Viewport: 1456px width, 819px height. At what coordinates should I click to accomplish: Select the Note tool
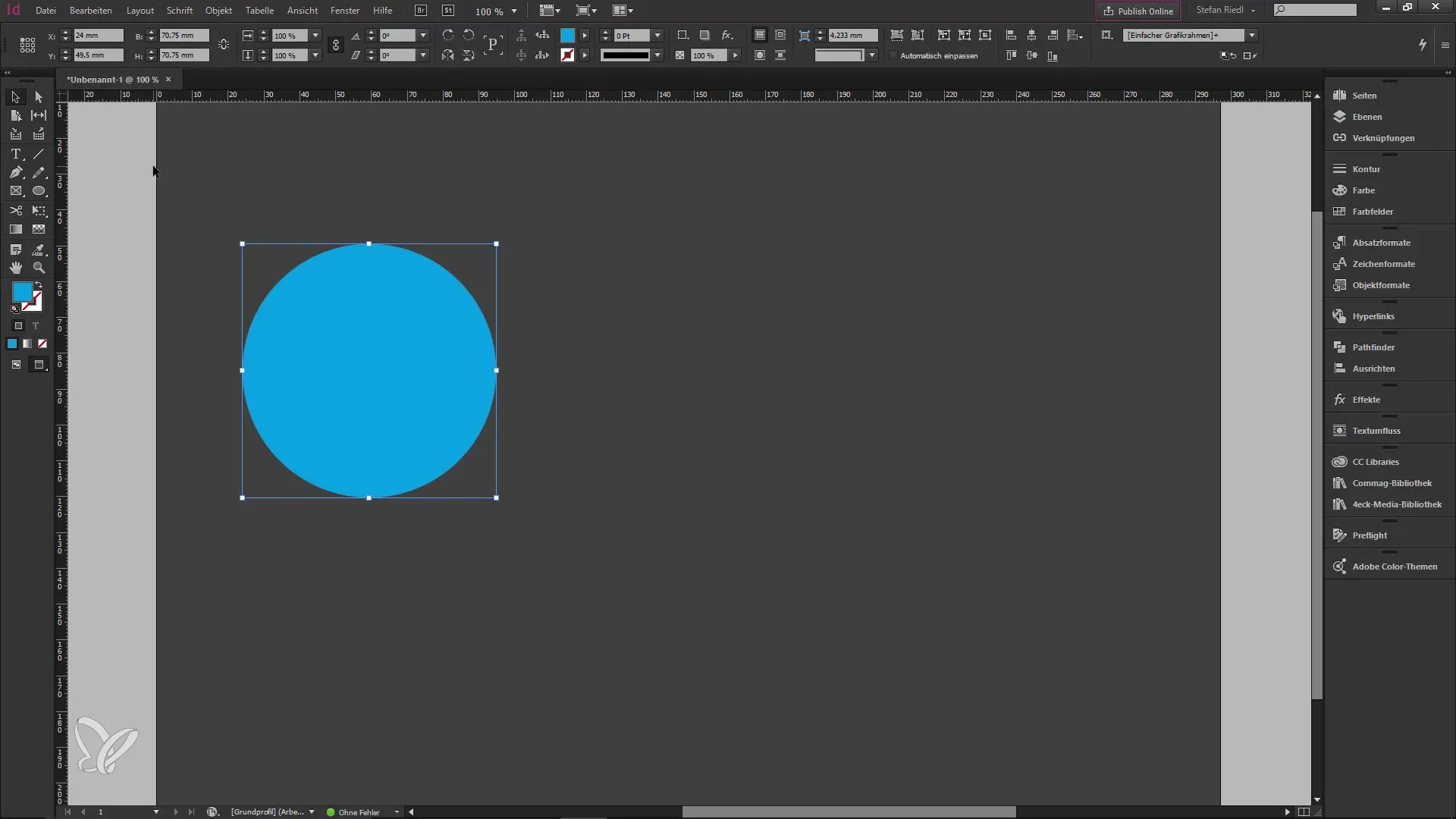point(15,249)
